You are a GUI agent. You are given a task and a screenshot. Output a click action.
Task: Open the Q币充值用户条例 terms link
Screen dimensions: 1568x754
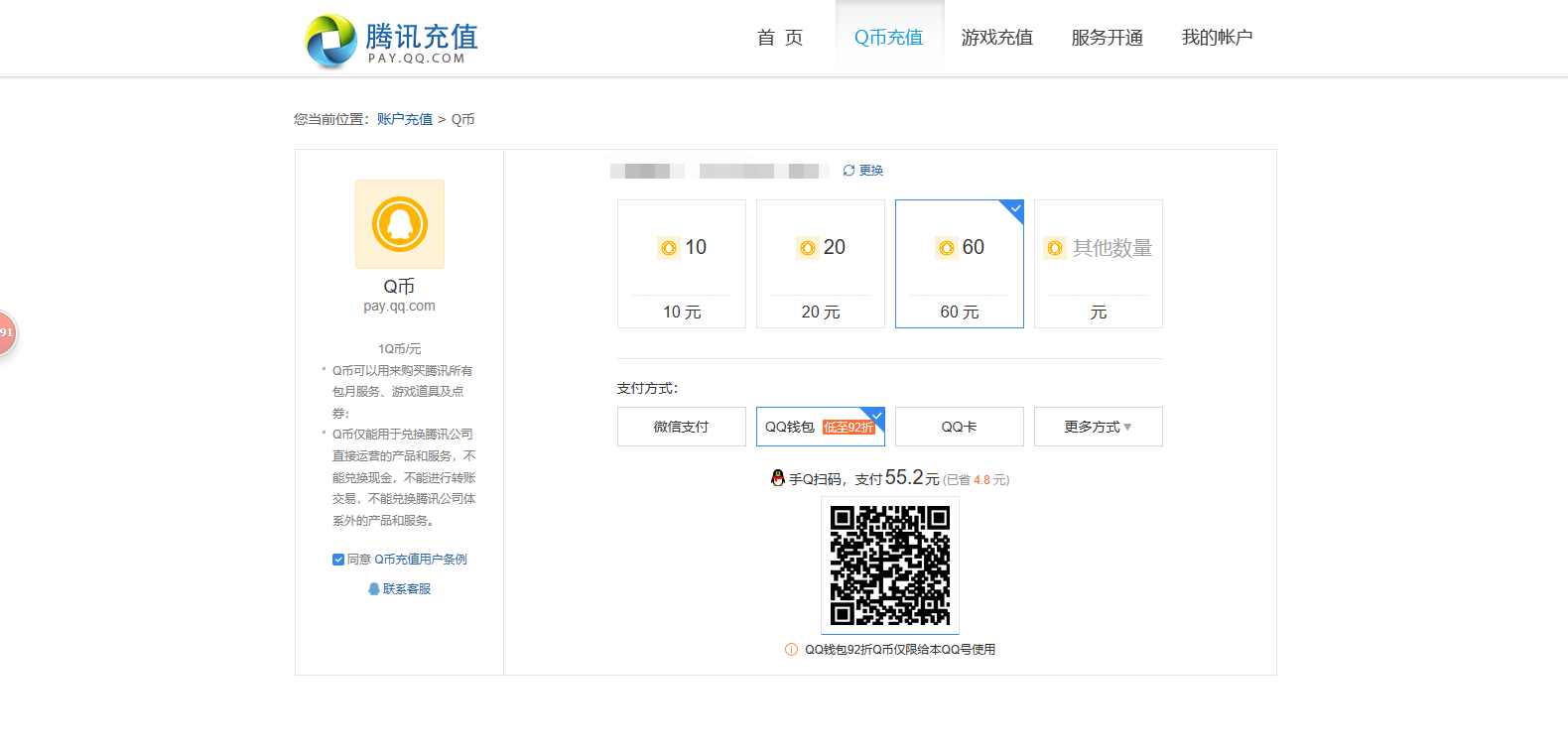(421, 560)
